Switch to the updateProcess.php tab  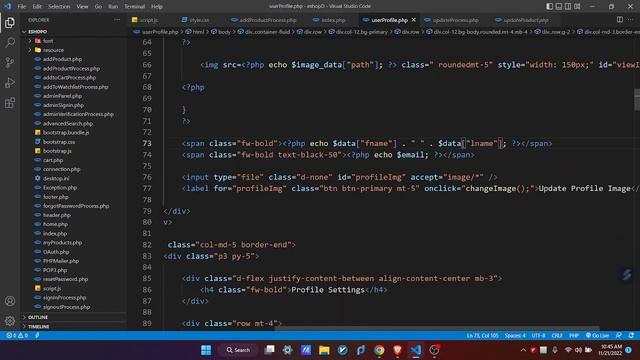point(455,20)
